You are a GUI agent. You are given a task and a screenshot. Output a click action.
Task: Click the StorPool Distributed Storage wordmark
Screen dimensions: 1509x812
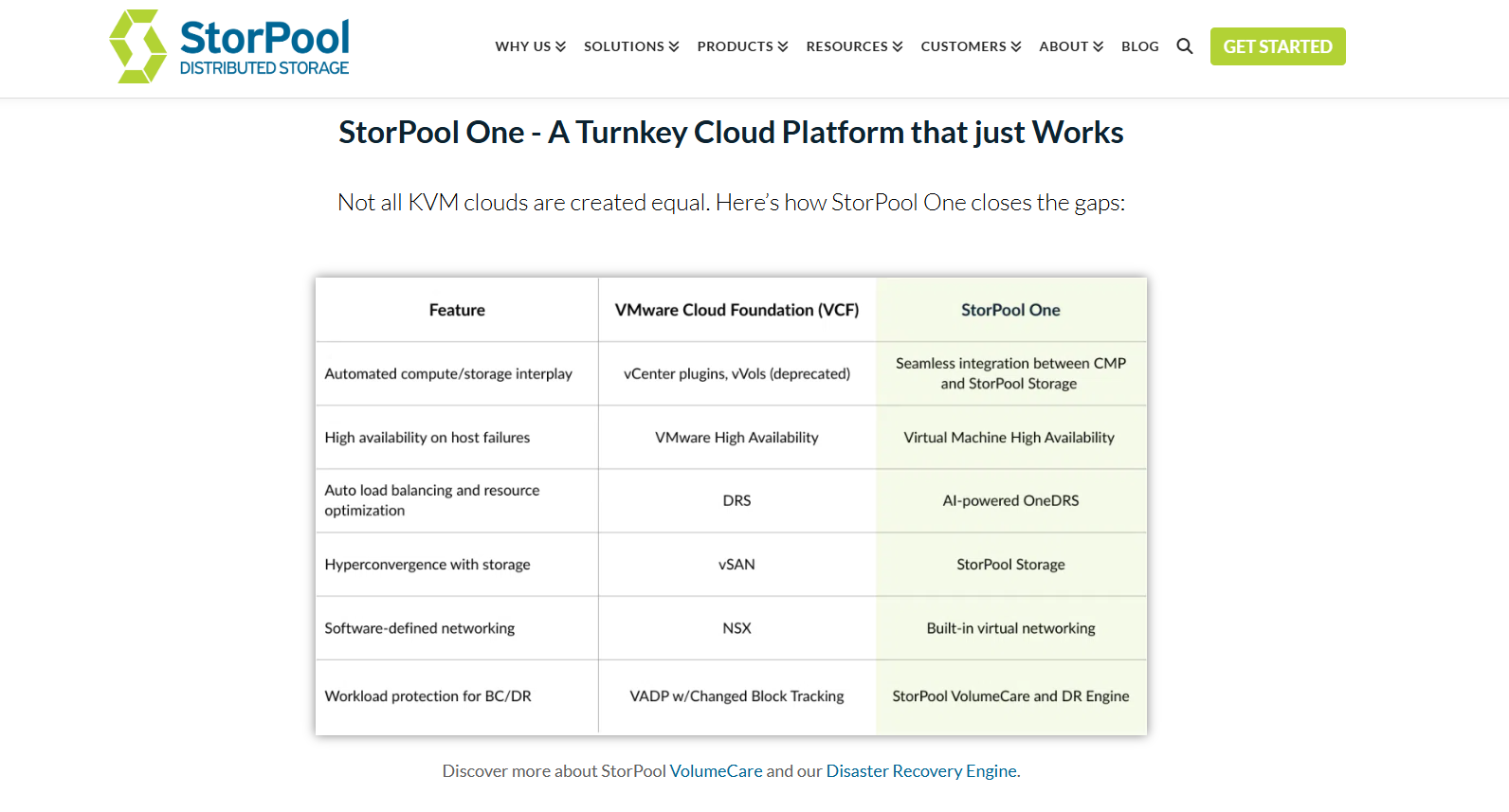click(x=264, y=47)
